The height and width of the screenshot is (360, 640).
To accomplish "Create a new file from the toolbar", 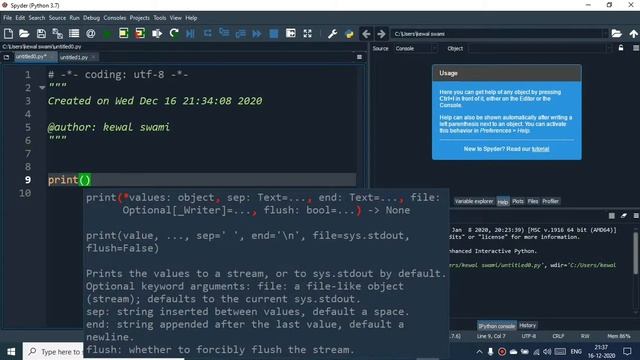I will coord(8,33).
